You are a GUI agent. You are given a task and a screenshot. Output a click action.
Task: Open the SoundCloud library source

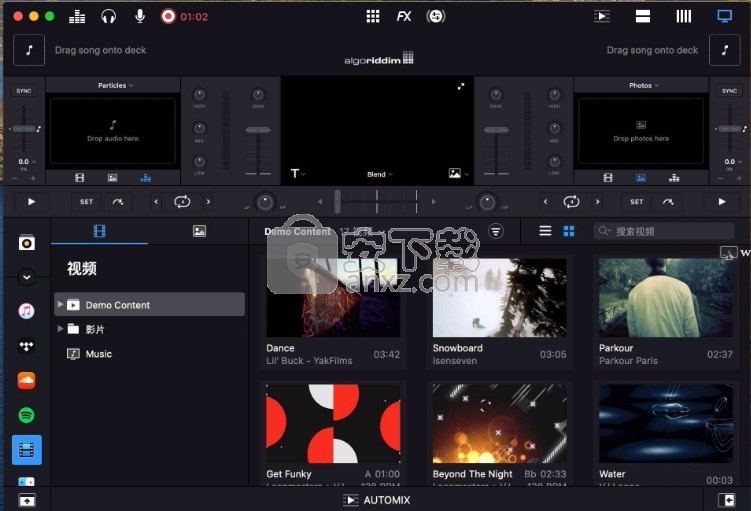click(27, 380)
